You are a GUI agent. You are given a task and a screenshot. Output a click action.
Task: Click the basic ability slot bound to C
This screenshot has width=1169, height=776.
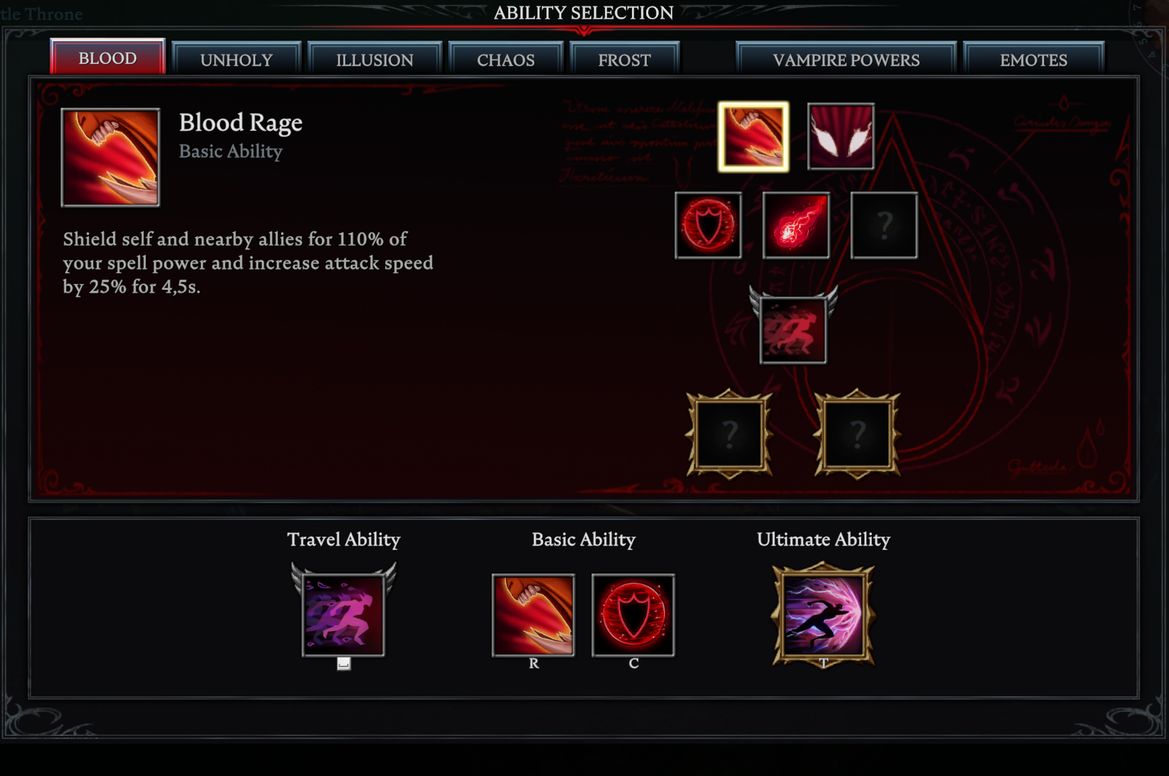click(633, 615)
